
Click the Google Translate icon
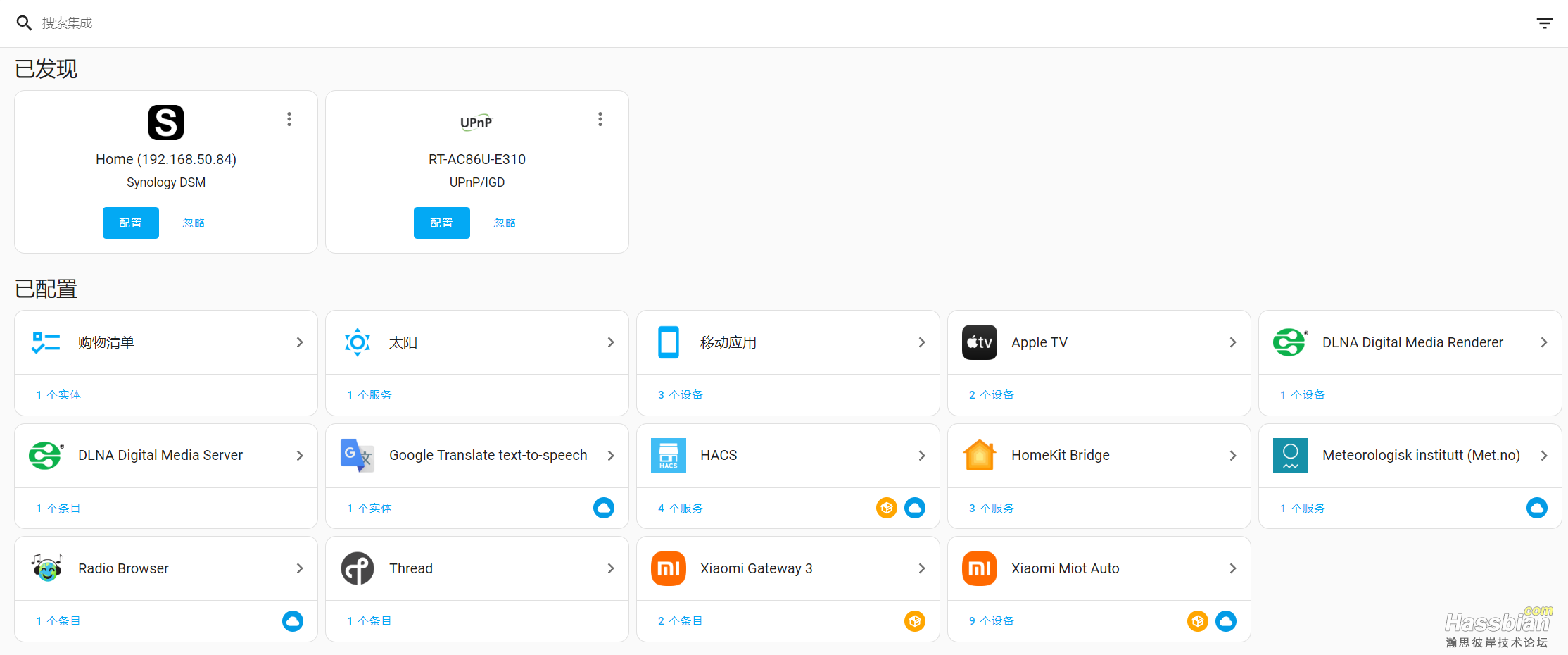tap(358, 456)
